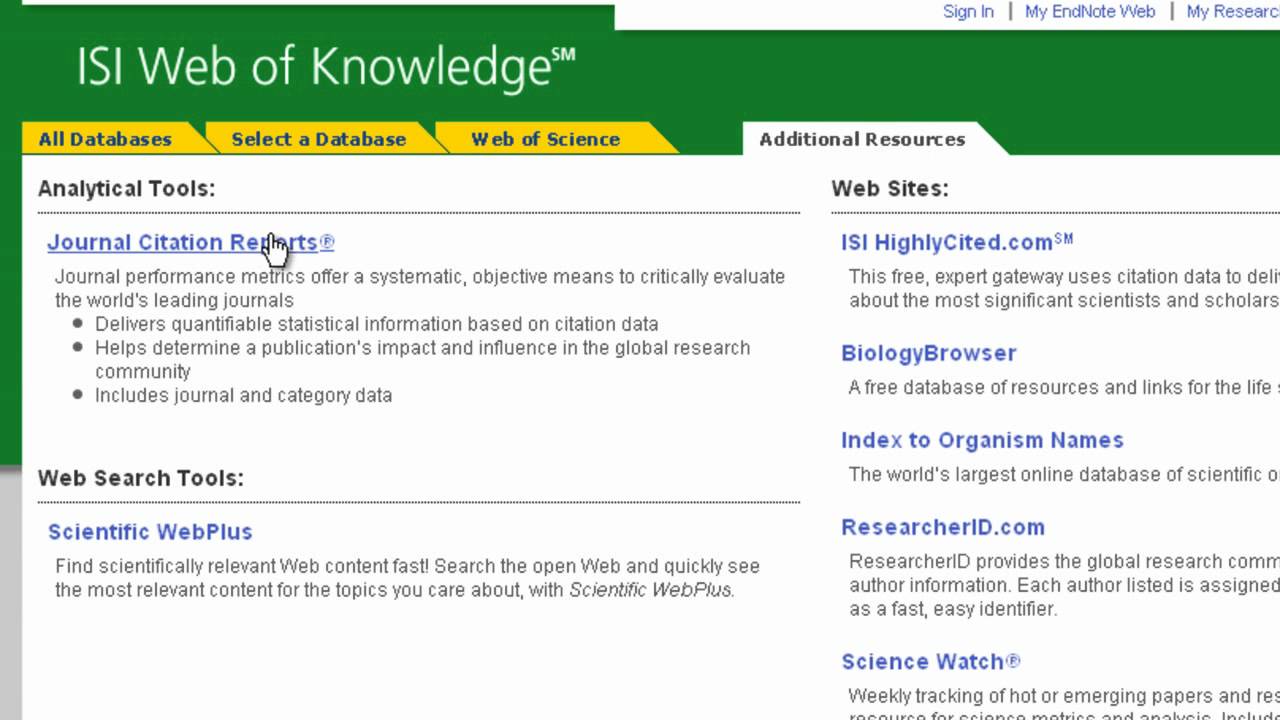The height and width of the screenshot is (720, 1280).
Task: Click the Analytical Tools section heading
Action: coord(126,188)
